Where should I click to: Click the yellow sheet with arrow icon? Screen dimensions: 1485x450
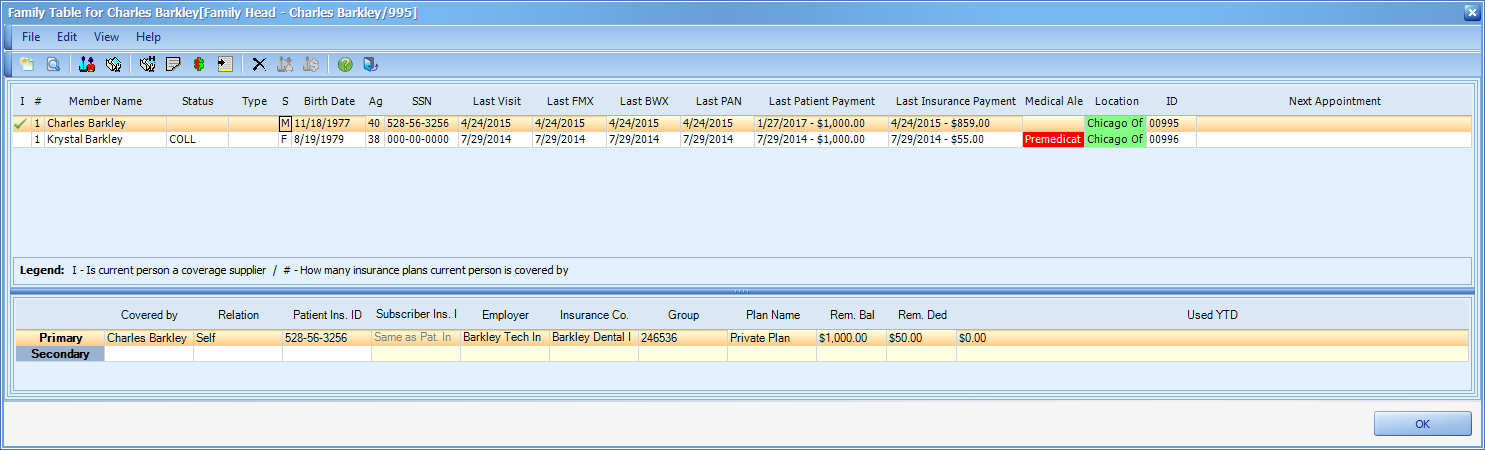[225, 64]
